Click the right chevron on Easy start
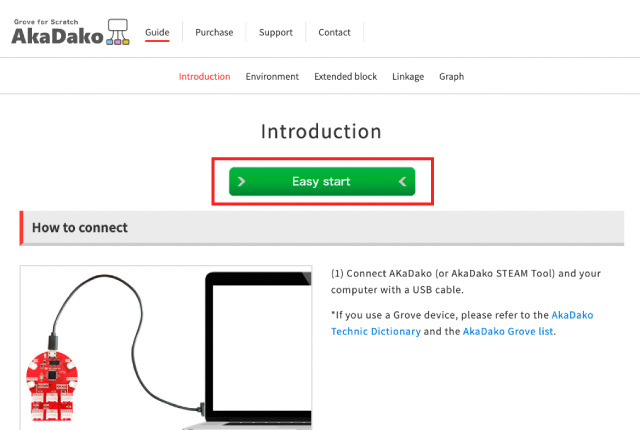The width and height of the screenshot is (640, 430). 241,182
